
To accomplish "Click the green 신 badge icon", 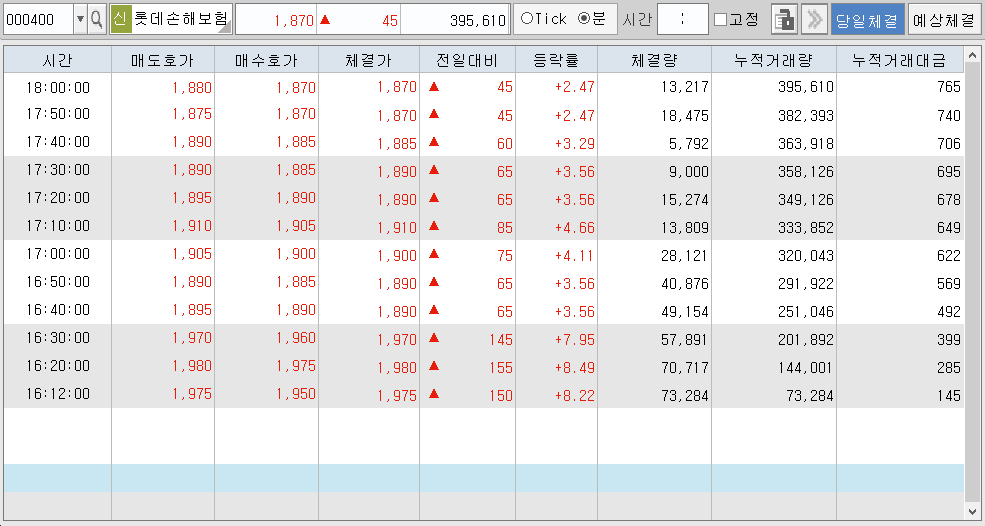I will pos(120,19).
